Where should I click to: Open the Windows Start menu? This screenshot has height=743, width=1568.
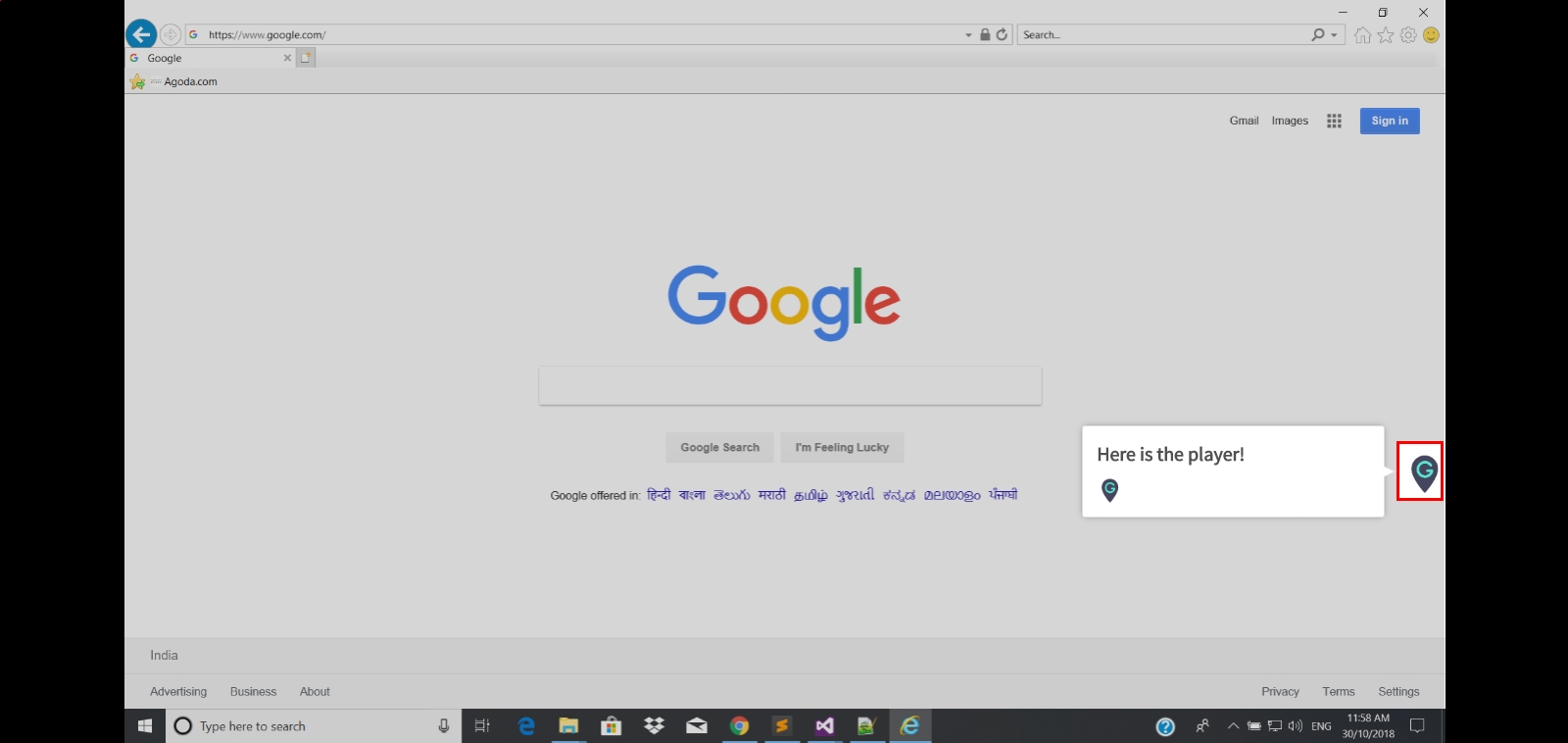(145, 725)
